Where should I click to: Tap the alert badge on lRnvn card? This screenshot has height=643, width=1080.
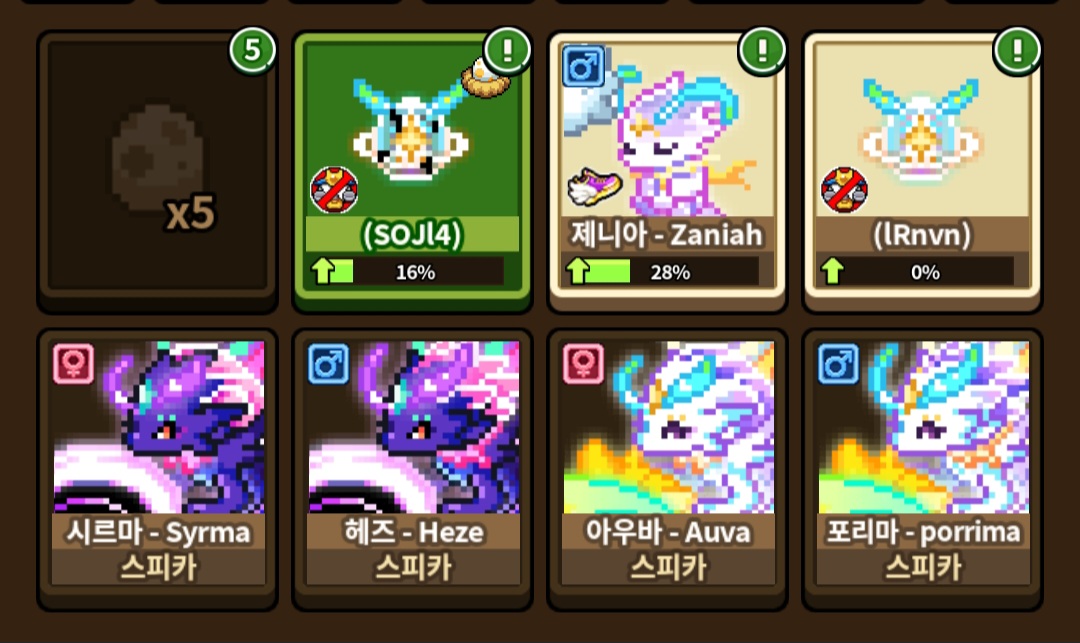tap(1017, 50)
